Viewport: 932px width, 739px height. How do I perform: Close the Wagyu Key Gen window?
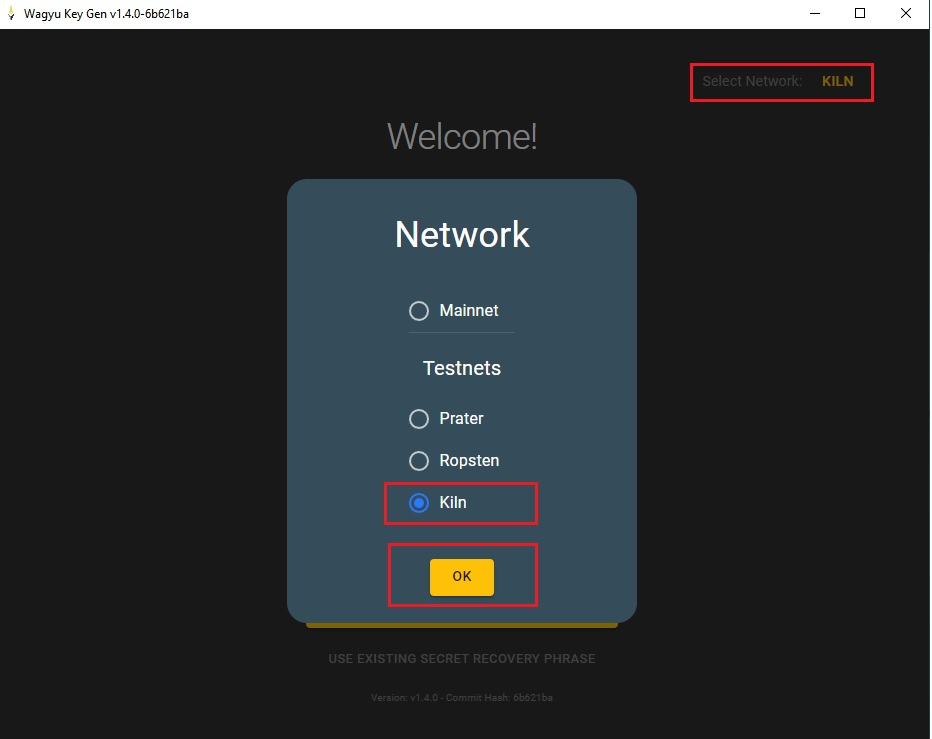(x=905, y=13)
